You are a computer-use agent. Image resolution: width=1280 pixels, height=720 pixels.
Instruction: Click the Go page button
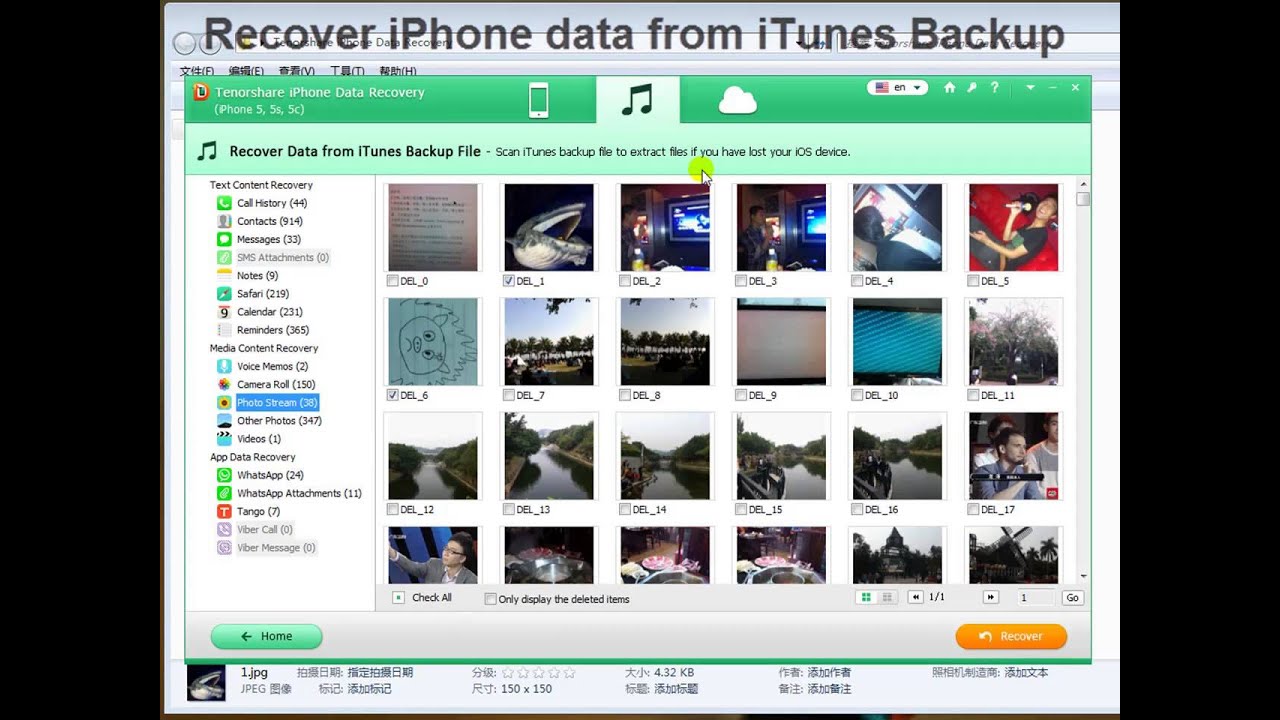point(1073,597)
